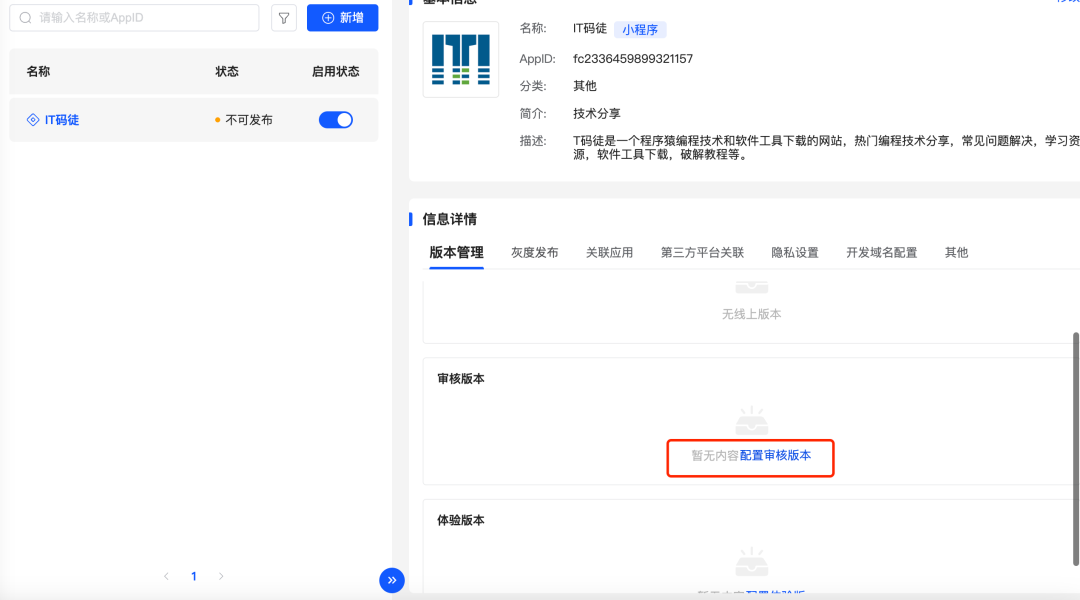Click the empty-box icon under 审核版本
The height and width of the screenshot is (600, 1080).
click(x=751, y=423)
